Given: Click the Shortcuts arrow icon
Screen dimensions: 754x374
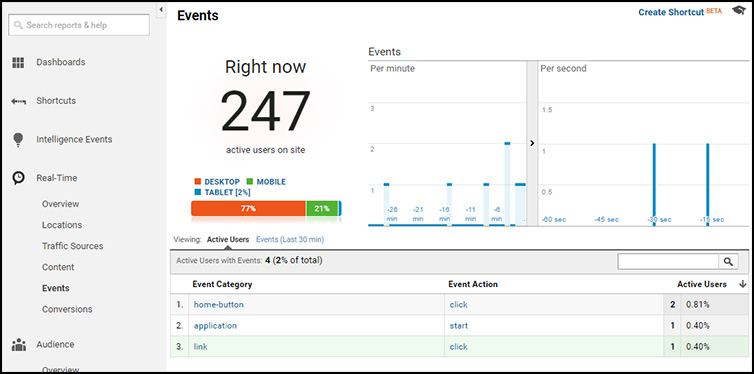Looking at the screenshot, I should 18,101.
